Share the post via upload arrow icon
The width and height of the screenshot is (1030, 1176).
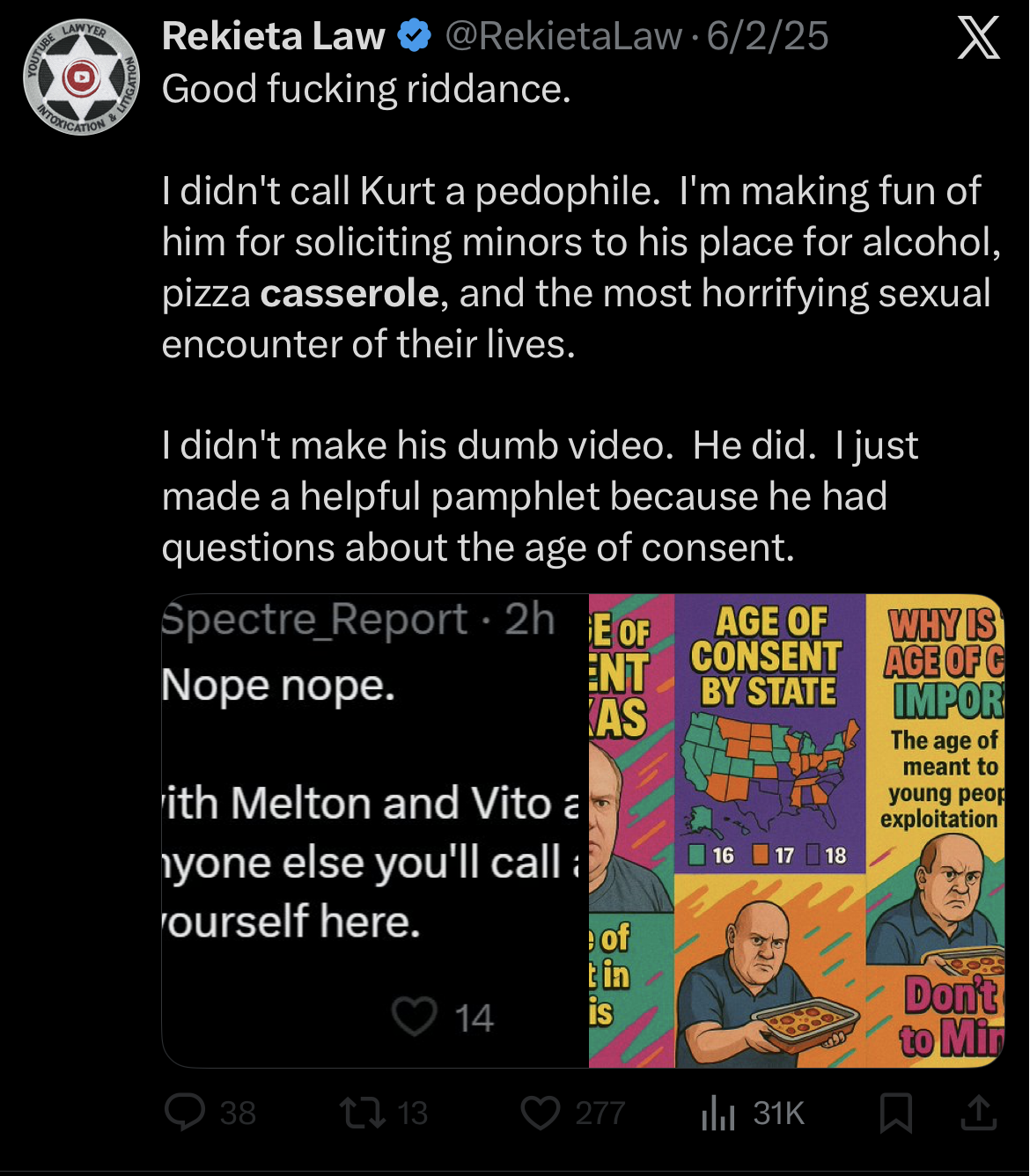pos(978,1113)
